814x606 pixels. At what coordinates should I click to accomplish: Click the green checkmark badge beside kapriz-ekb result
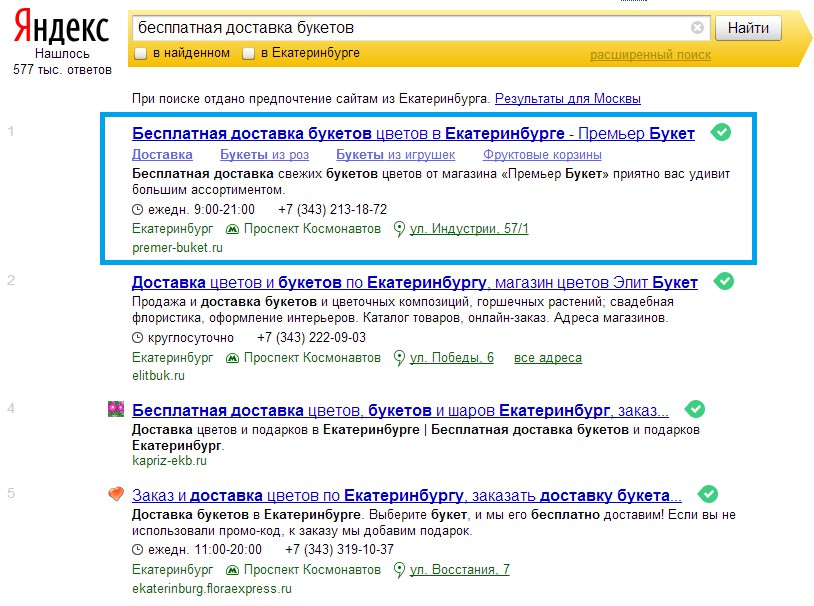click(x=695, y=409)
